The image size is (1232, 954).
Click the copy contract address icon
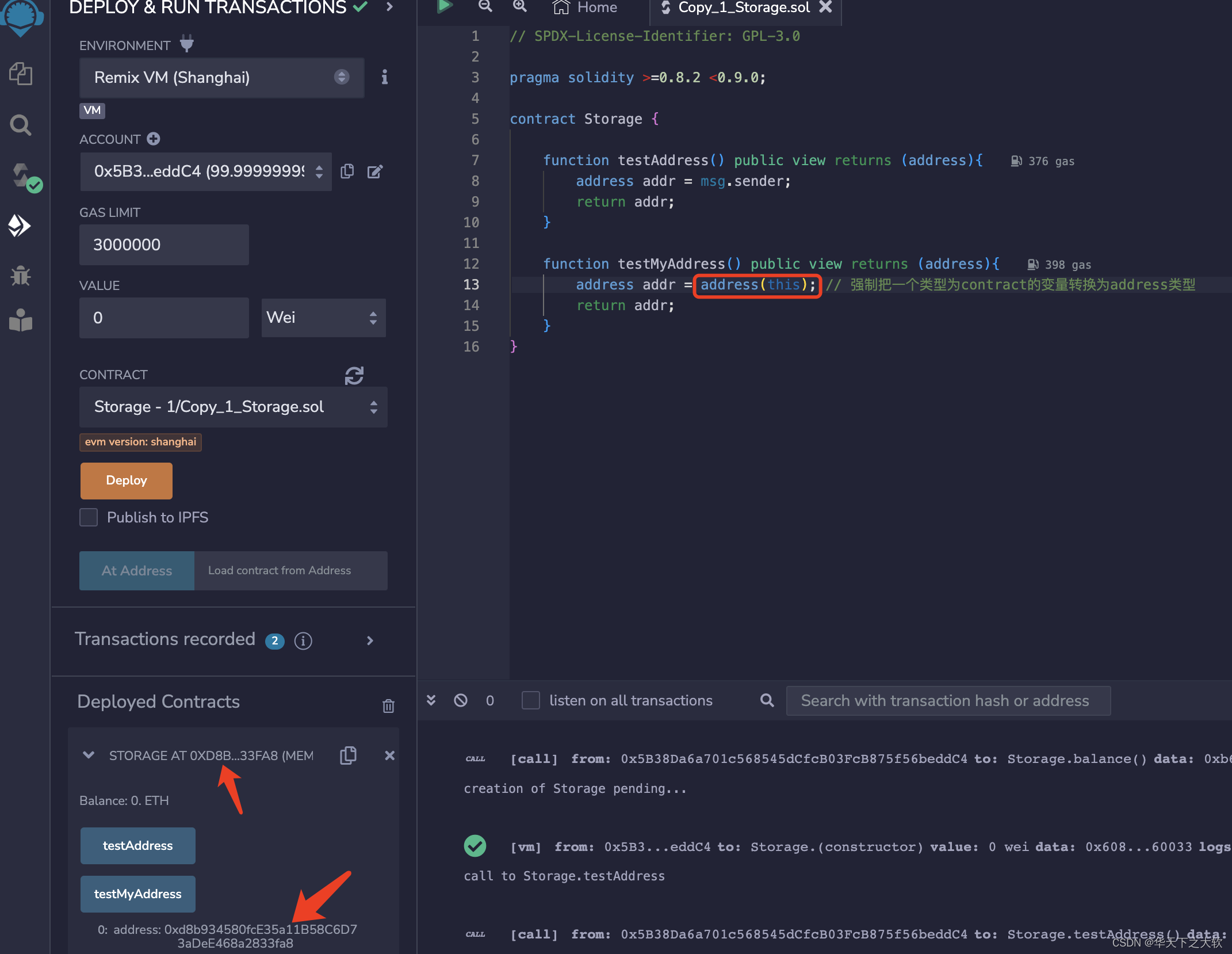[348, 756]
